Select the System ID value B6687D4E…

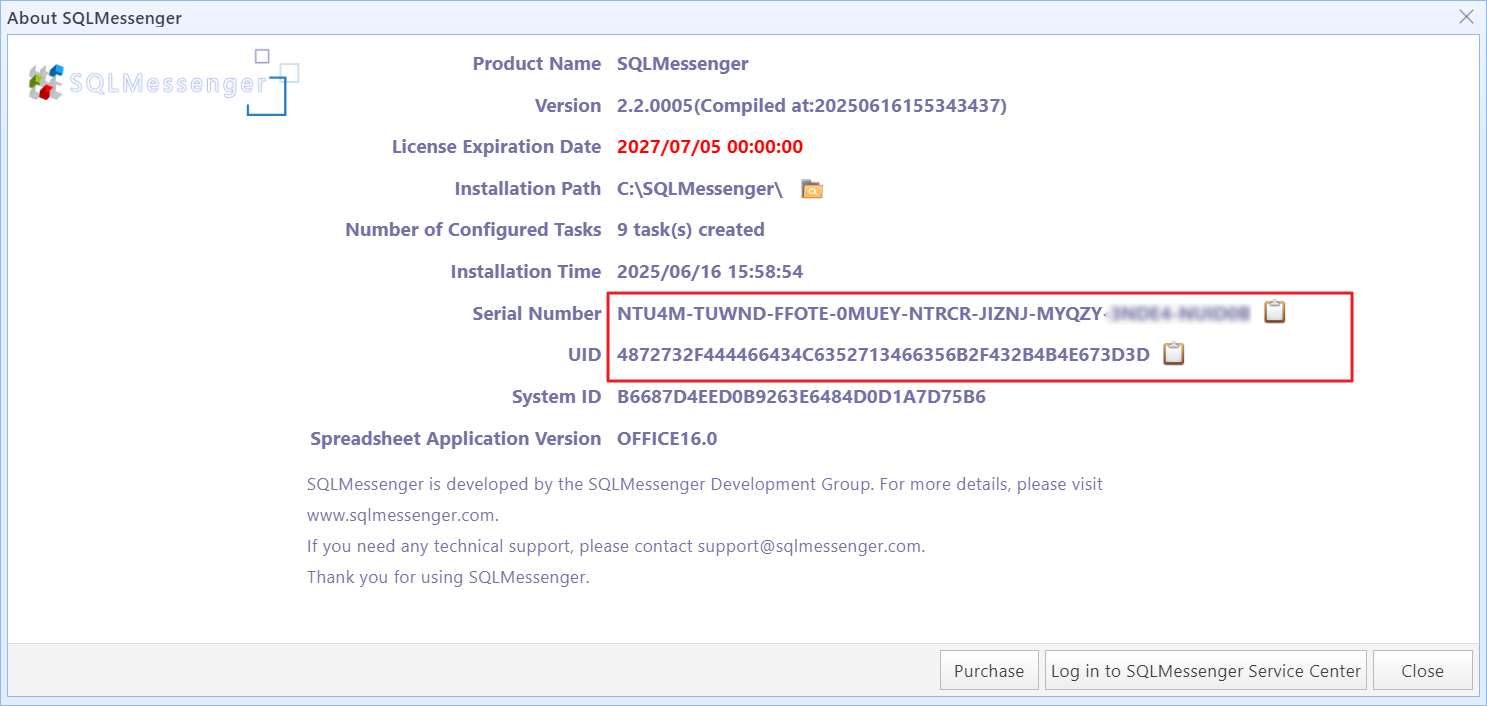click(801, 397)
